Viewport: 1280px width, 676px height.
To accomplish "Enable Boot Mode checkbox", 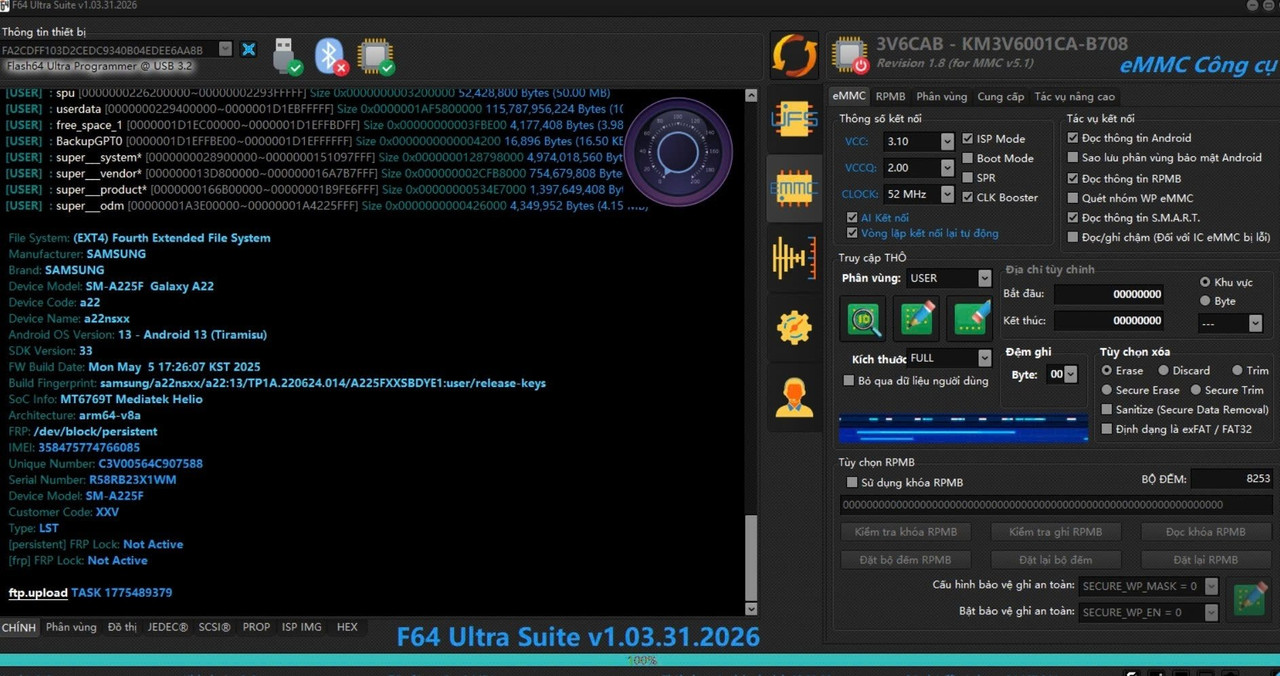I will tap(968, 158).
